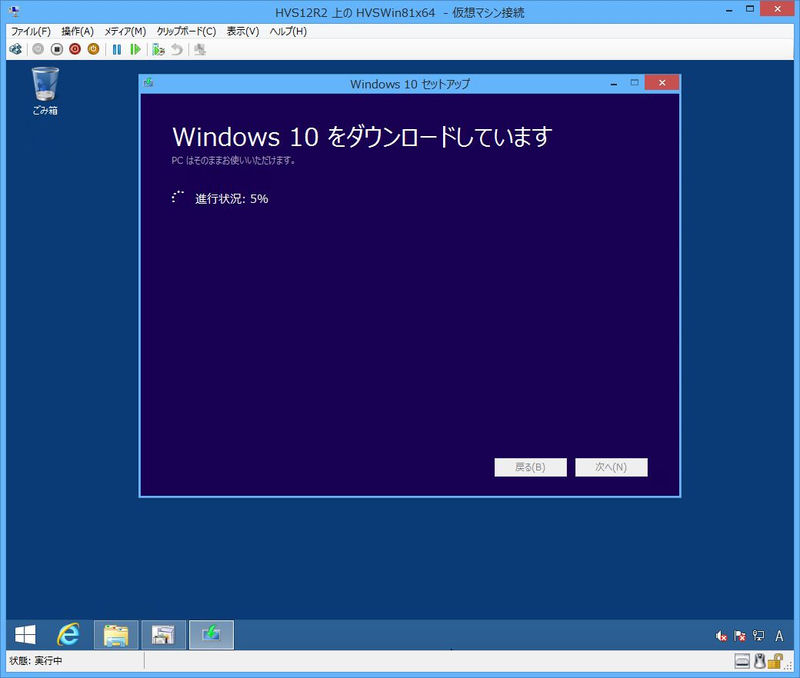
Task: Click the enhanced session toolbar icon
Action: (x=200, y=49)
